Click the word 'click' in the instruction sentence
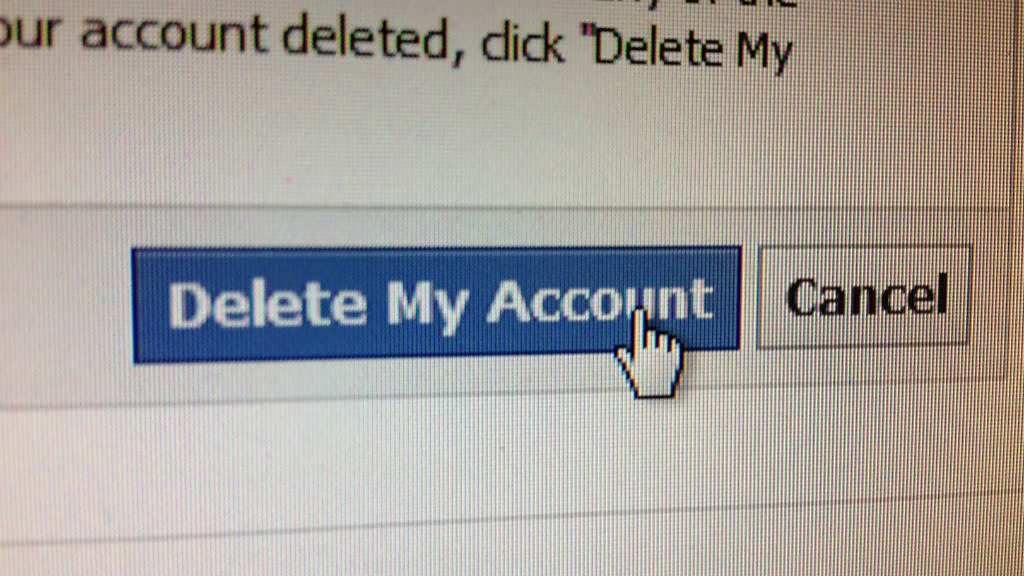1024x576 pixels. [522, 44]
